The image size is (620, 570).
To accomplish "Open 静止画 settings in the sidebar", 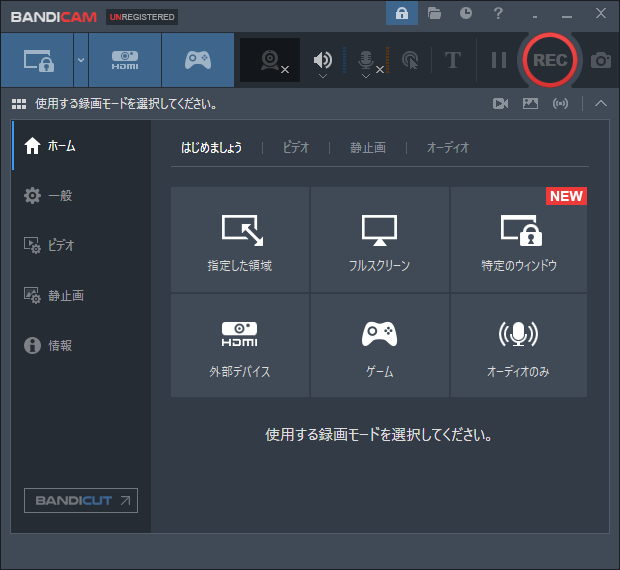I will (81, 295).
